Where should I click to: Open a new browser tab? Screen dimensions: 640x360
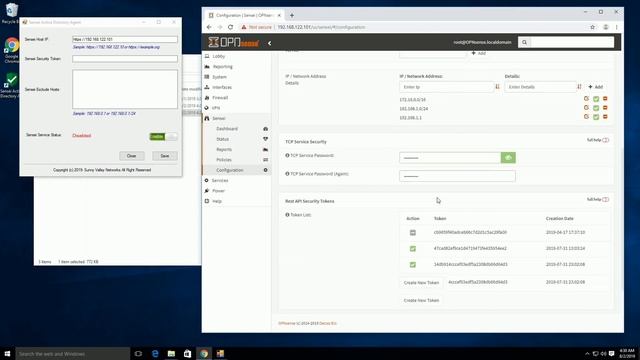pos(292,16)
